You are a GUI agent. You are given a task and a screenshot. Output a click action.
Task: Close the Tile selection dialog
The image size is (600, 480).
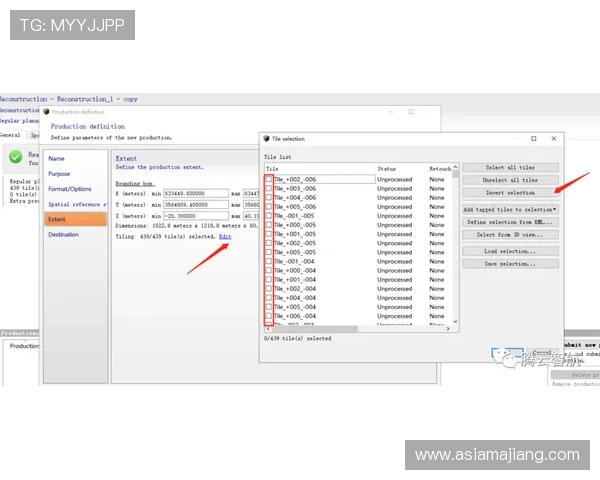coord(554,139)
